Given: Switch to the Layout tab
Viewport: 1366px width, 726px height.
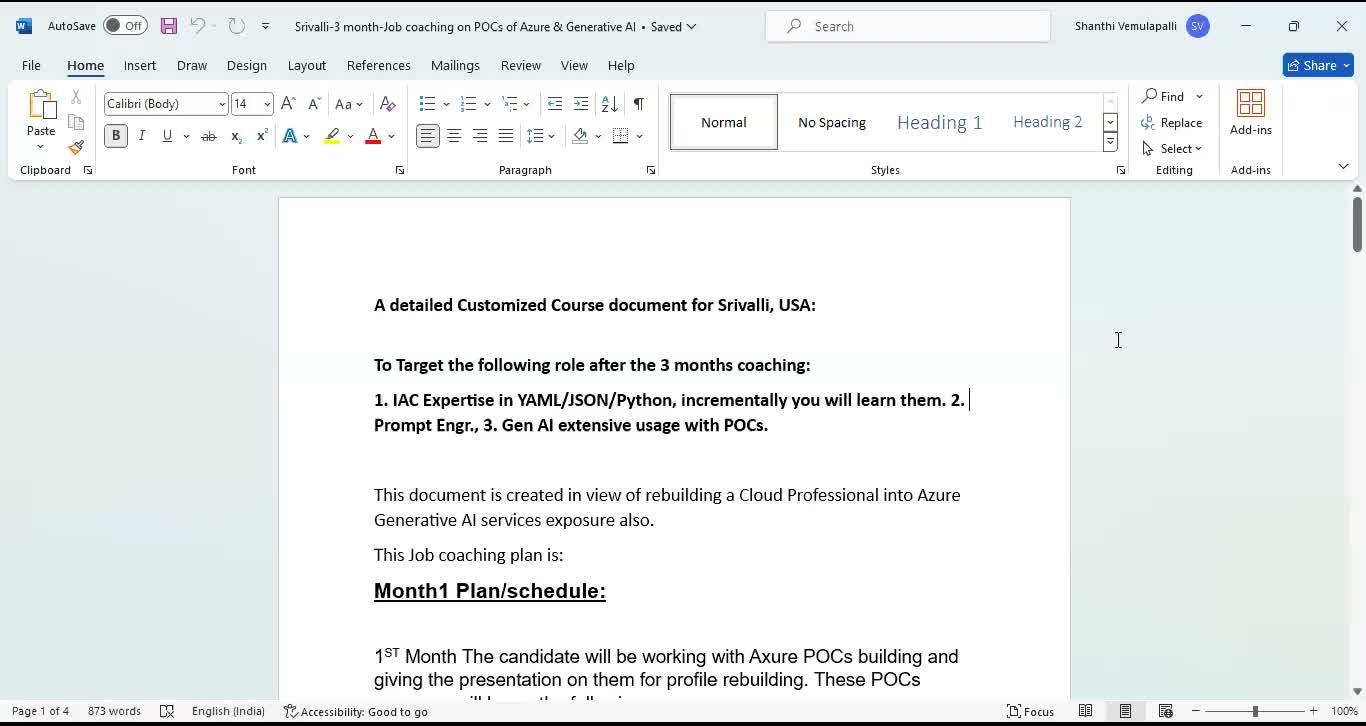Looking at the screenshot, I should [307, 65].
